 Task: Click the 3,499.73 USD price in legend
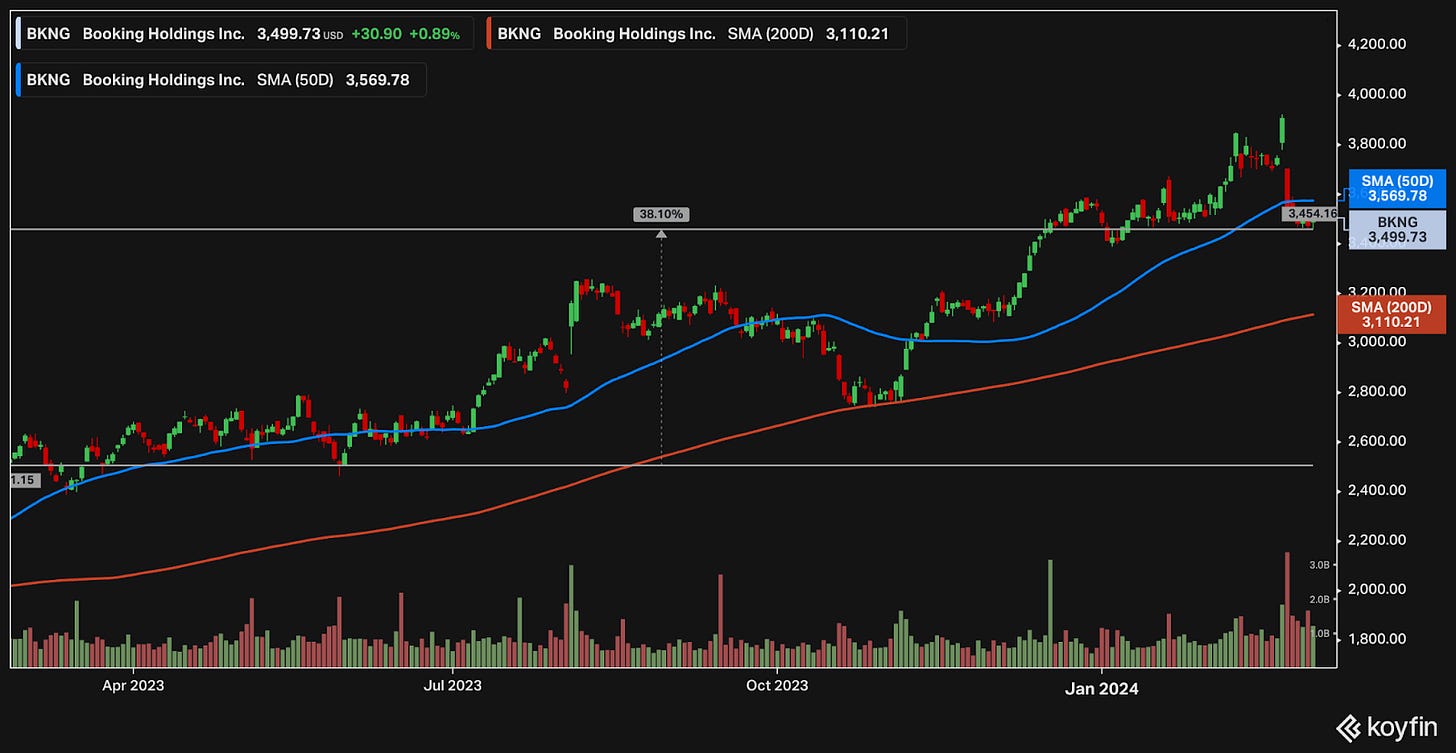click(300, 34)
